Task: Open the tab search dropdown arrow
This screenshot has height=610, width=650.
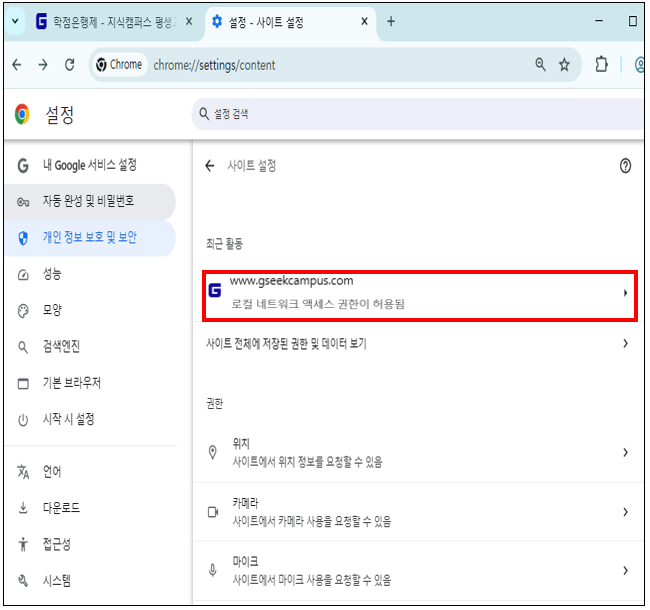Action: pyautogui.click(x=15, y=21)
